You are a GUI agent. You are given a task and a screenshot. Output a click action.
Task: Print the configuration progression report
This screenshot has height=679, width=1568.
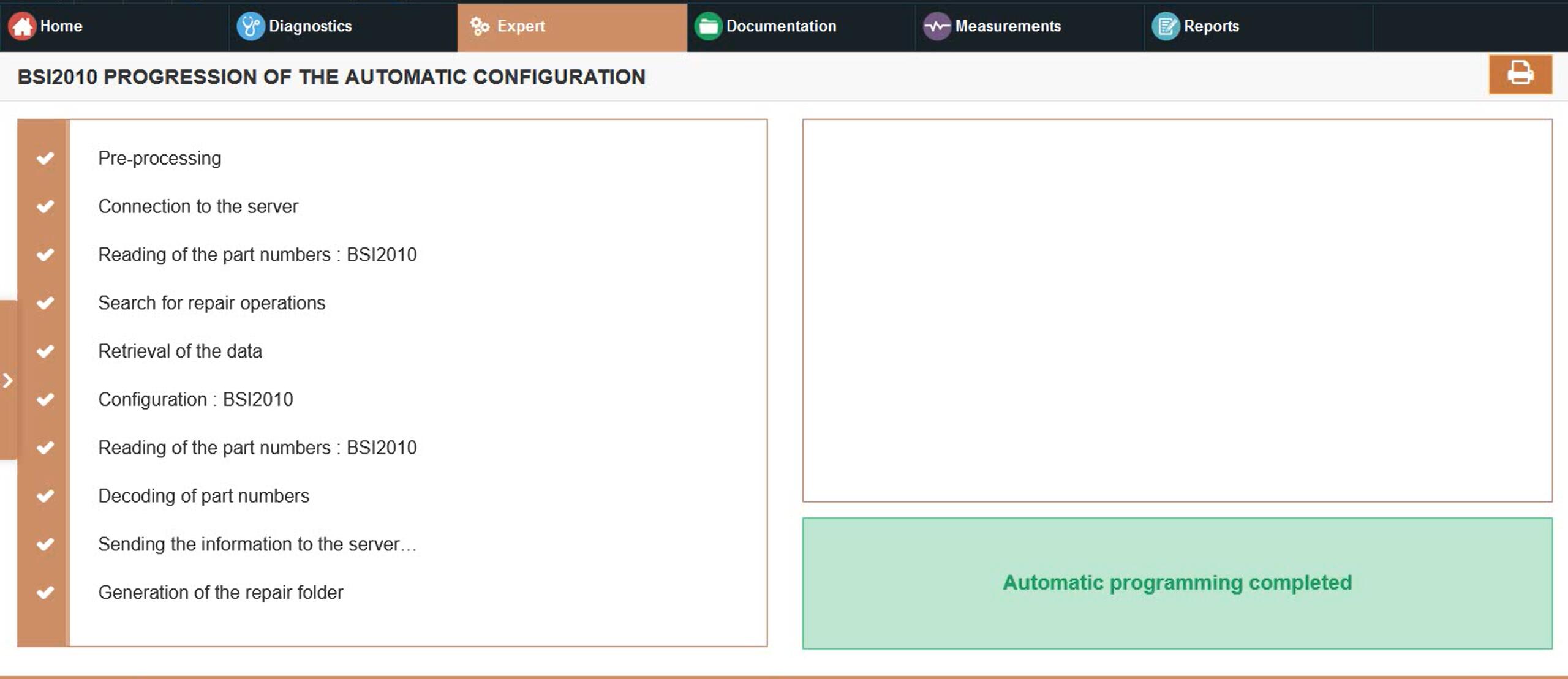click(1520, 74)
